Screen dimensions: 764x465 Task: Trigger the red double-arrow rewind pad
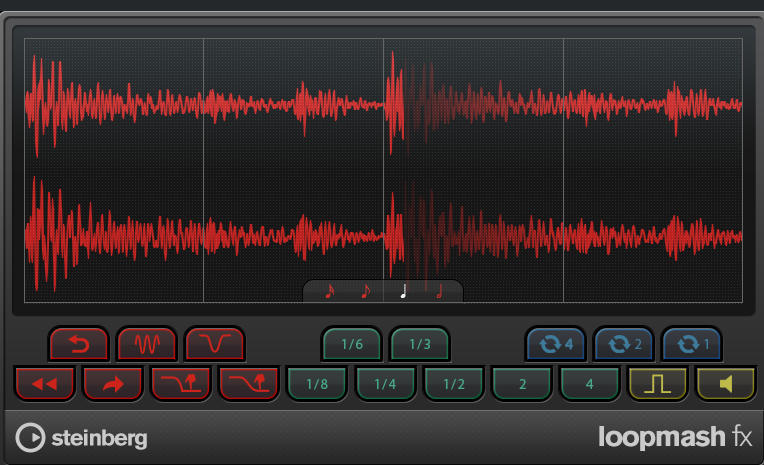[x=45, y=384]
